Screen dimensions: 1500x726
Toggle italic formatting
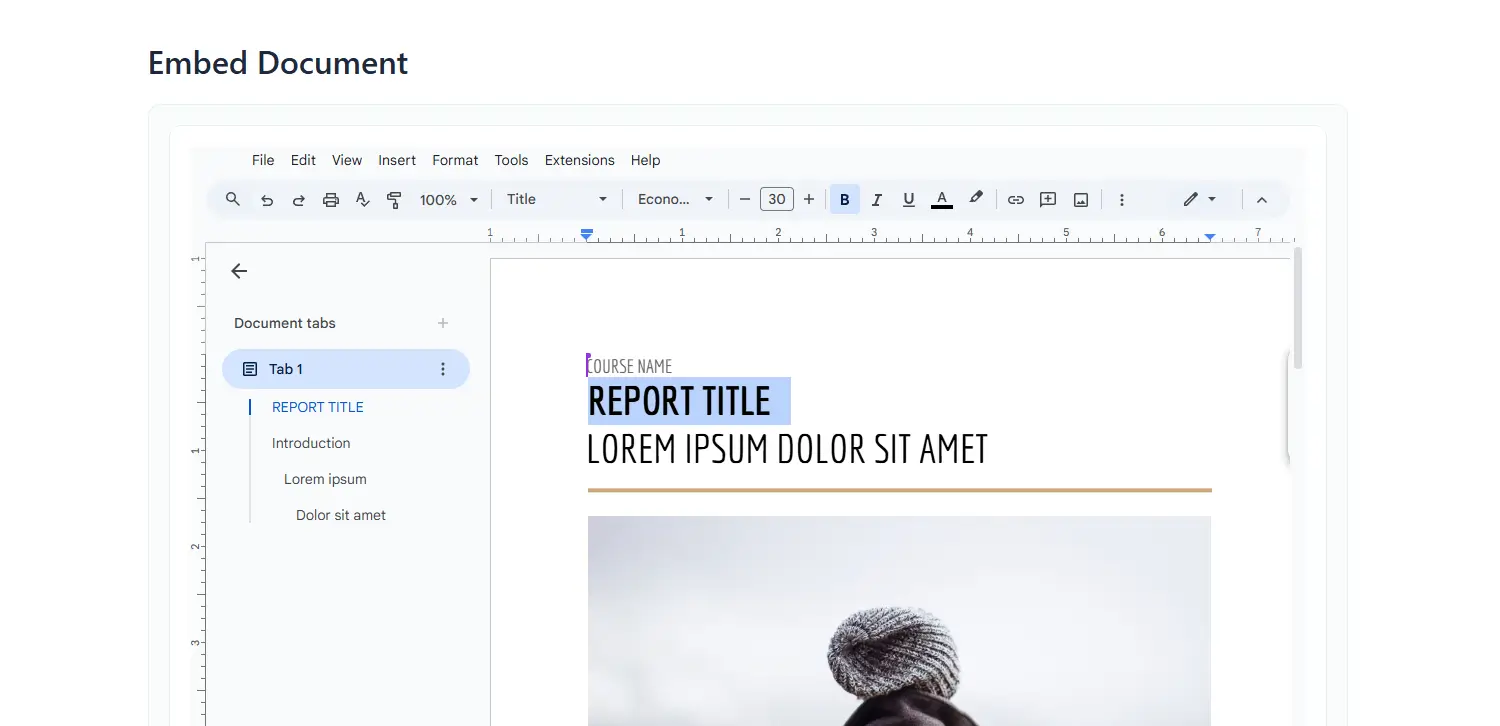tap(876, 199)
